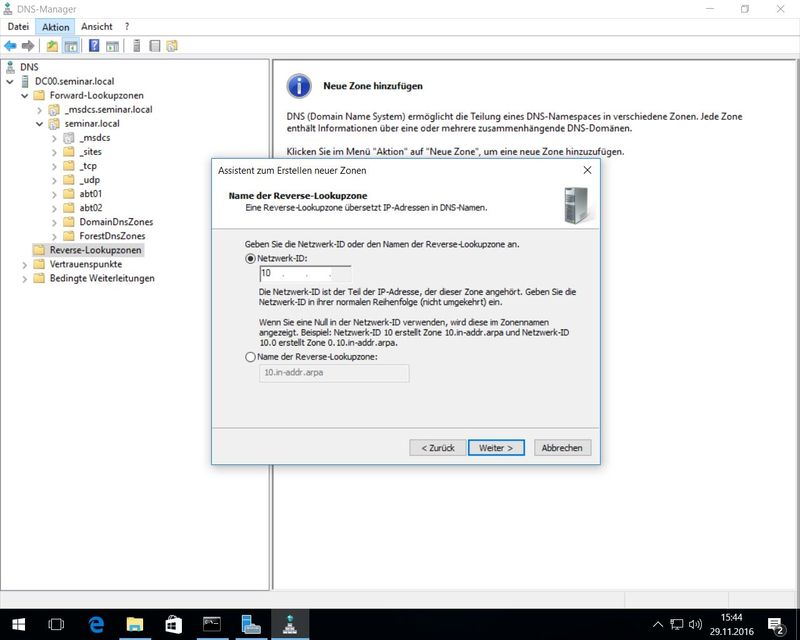800x640 pixels.
Task: Click the blue Back arrow in toolbar
Action: pos(10,46)
